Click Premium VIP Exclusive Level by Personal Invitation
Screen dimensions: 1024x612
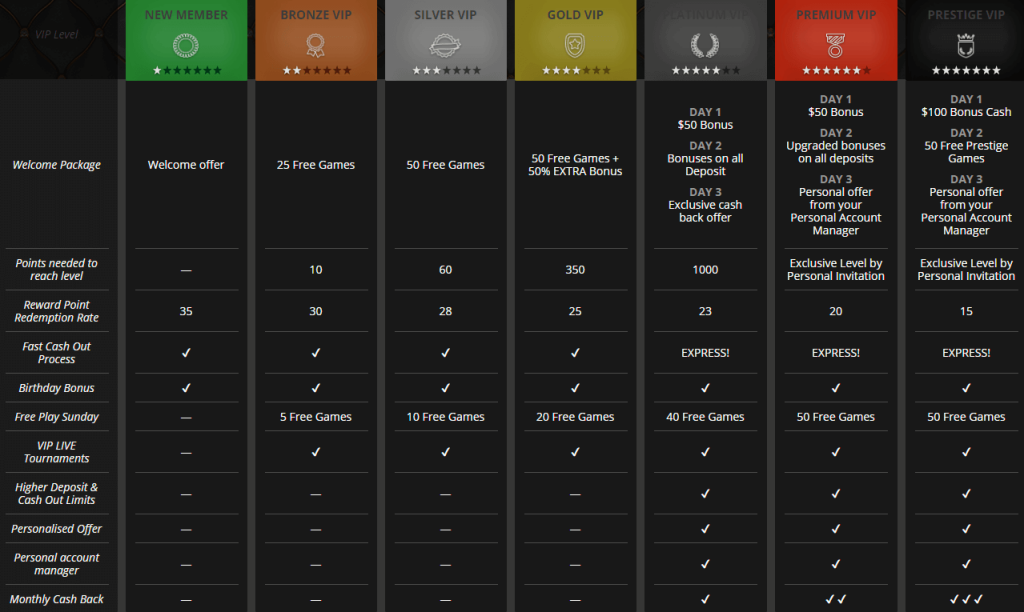836,270
